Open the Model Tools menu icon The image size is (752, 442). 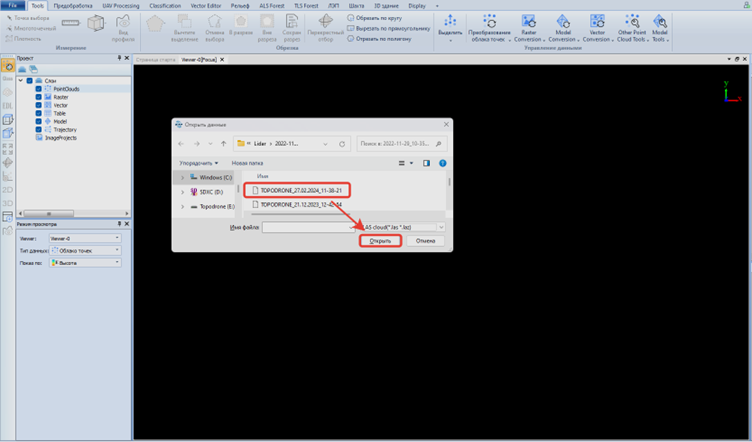pos(659,22)
